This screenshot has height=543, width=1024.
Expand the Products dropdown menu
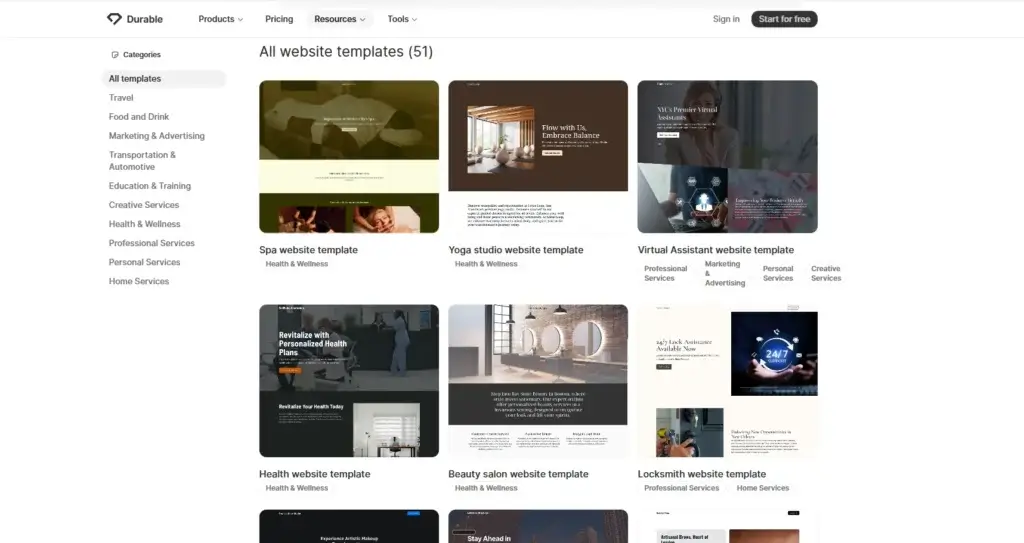coord(221,19)
